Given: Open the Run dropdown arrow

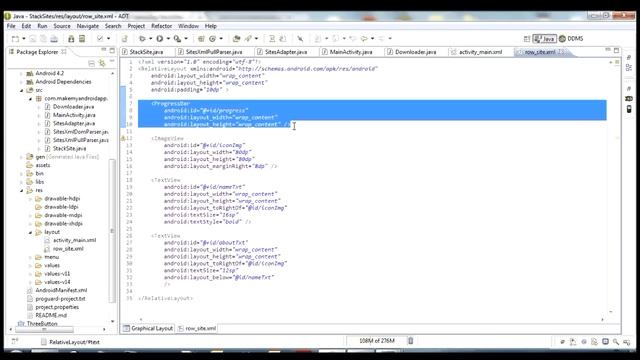Looking at the screenshot, I should [x=168, y=39].
